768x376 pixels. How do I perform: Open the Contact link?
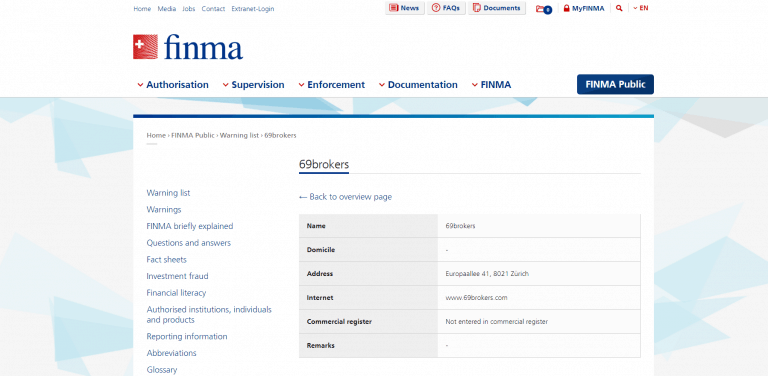[213, 9]
